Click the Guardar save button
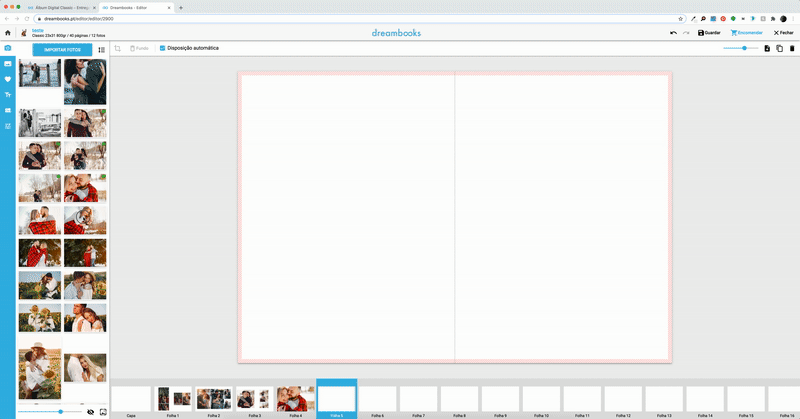The width and height of the screenshot is (800, 419). tap(709, 33)
